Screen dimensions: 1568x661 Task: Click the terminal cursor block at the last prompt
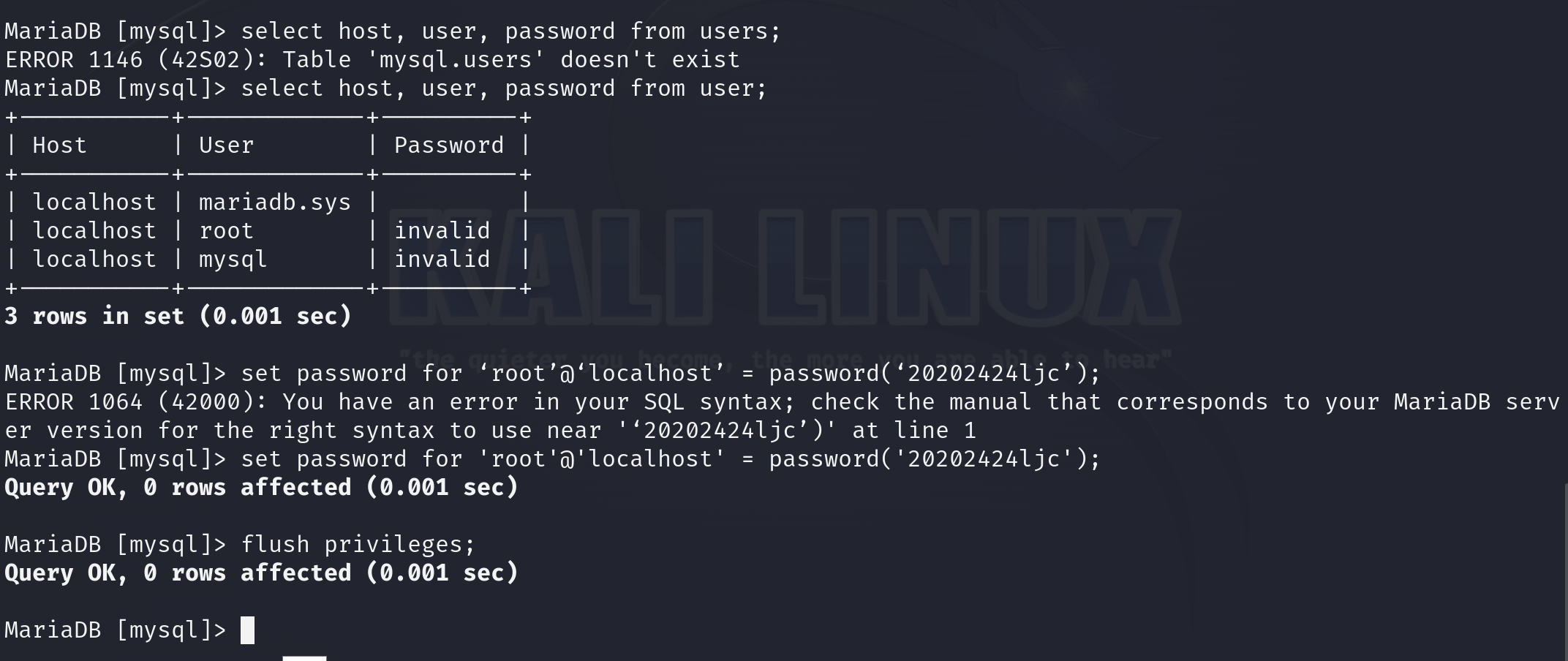point(247,630)
